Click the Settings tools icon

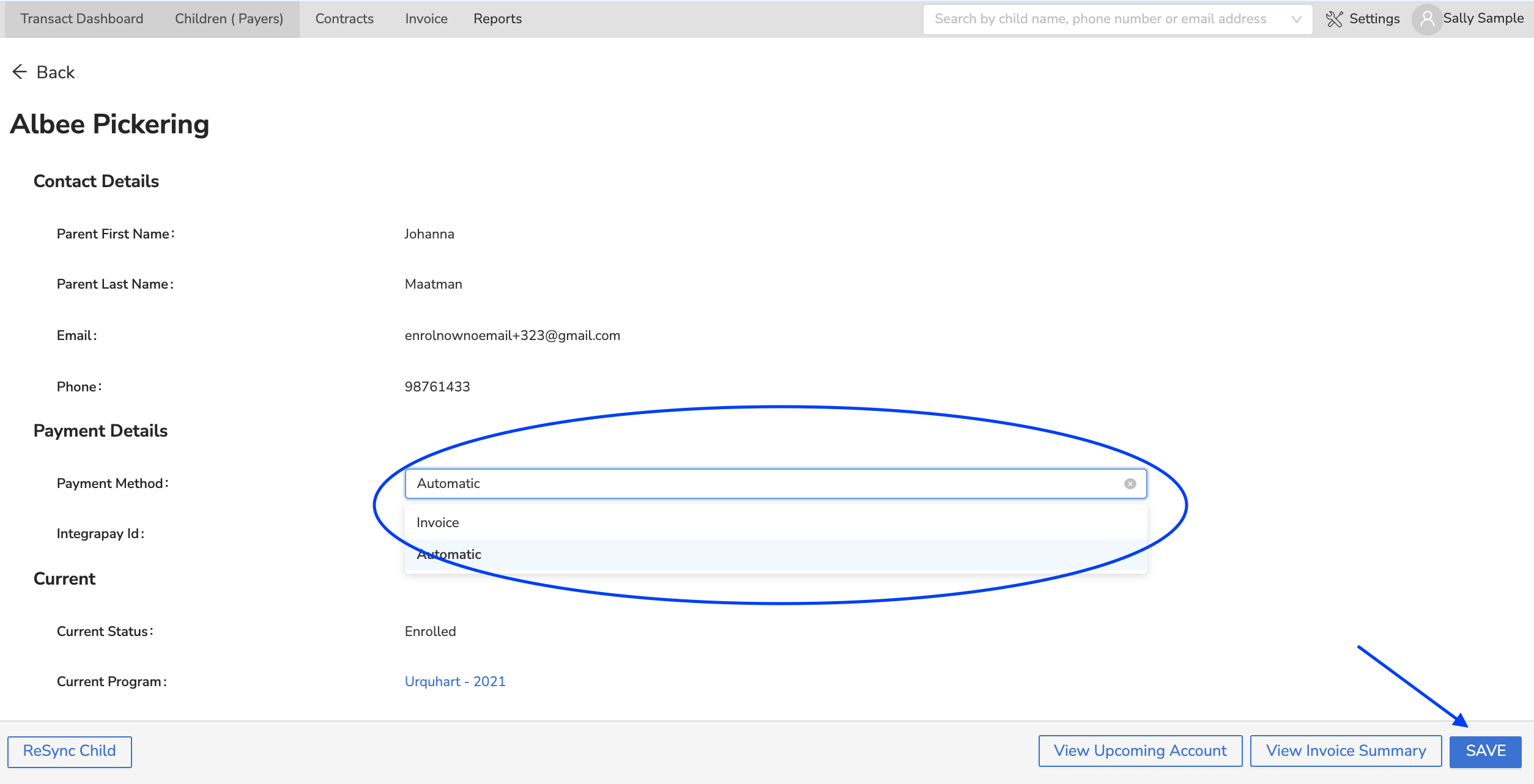pos(1333,19)
